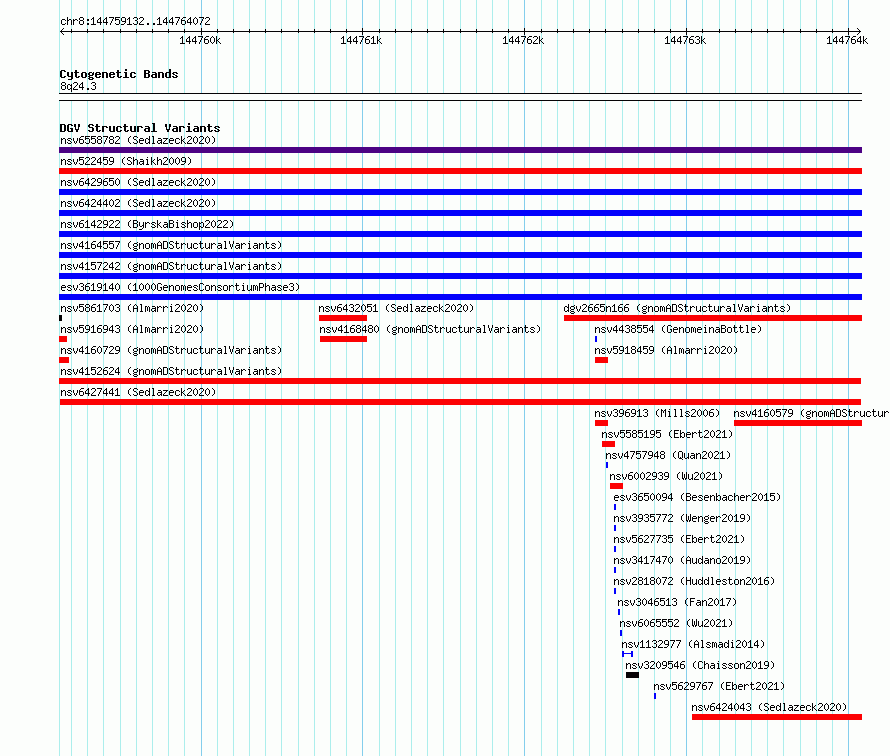Select the red bar under dgv2665n166
The image size is (890, 756).
click(713, 318)
